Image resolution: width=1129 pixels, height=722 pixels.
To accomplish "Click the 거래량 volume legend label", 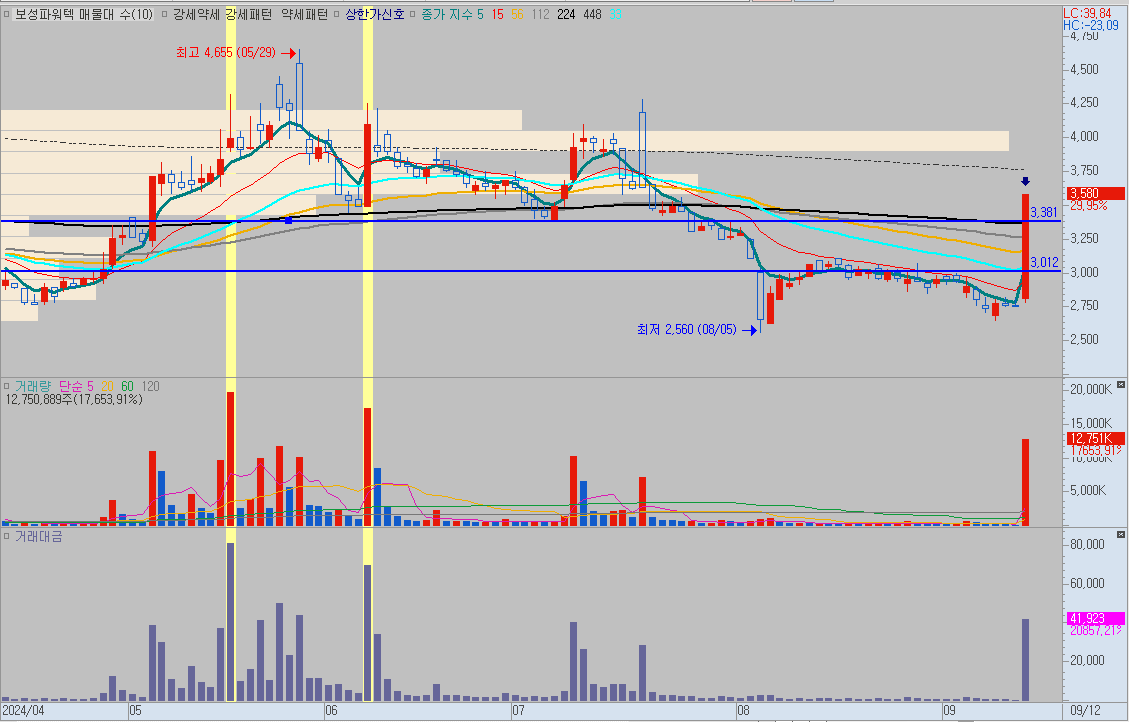I will click(33, 387).
